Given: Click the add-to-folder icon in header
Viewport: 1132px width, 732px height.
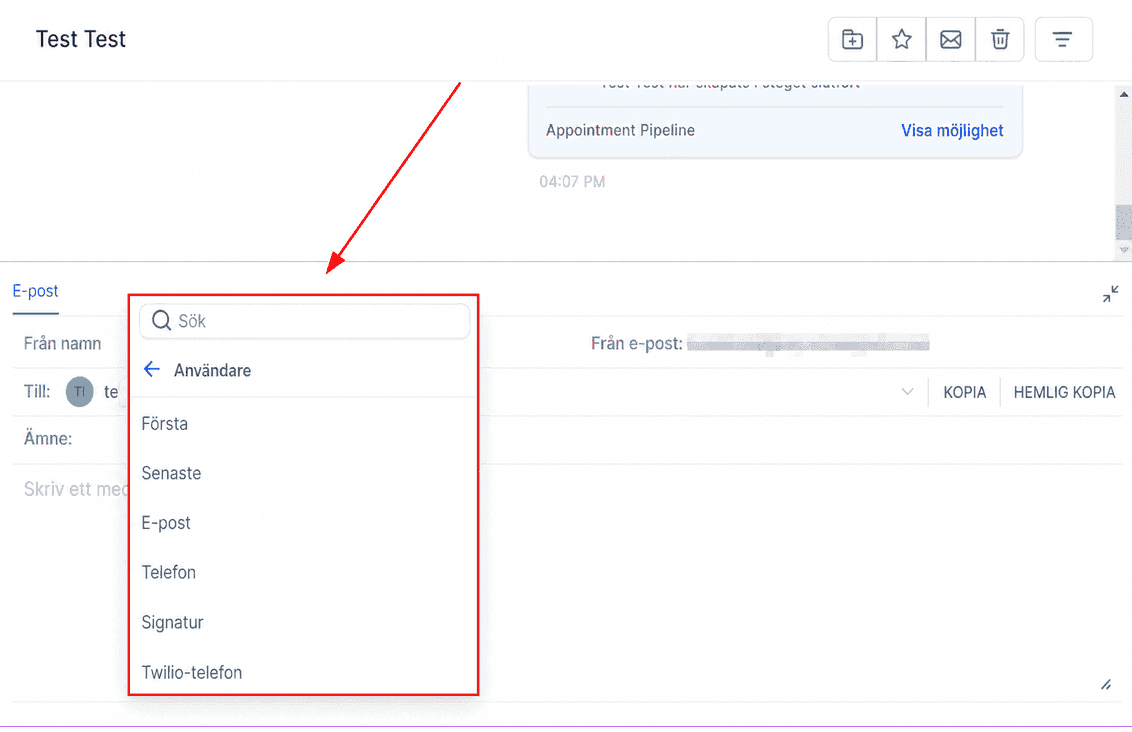Looking at the screenshot, I should [852, 40].
